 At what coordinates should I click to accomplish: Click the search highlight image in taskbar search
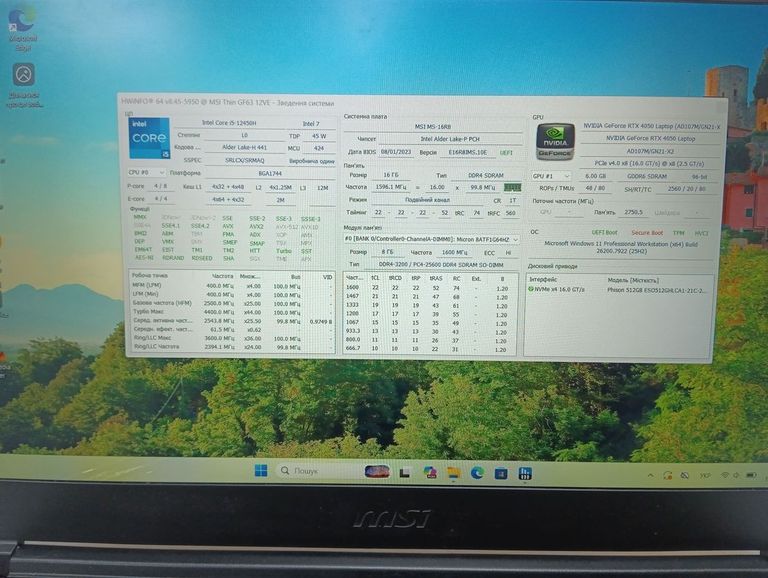coord(377,472)
